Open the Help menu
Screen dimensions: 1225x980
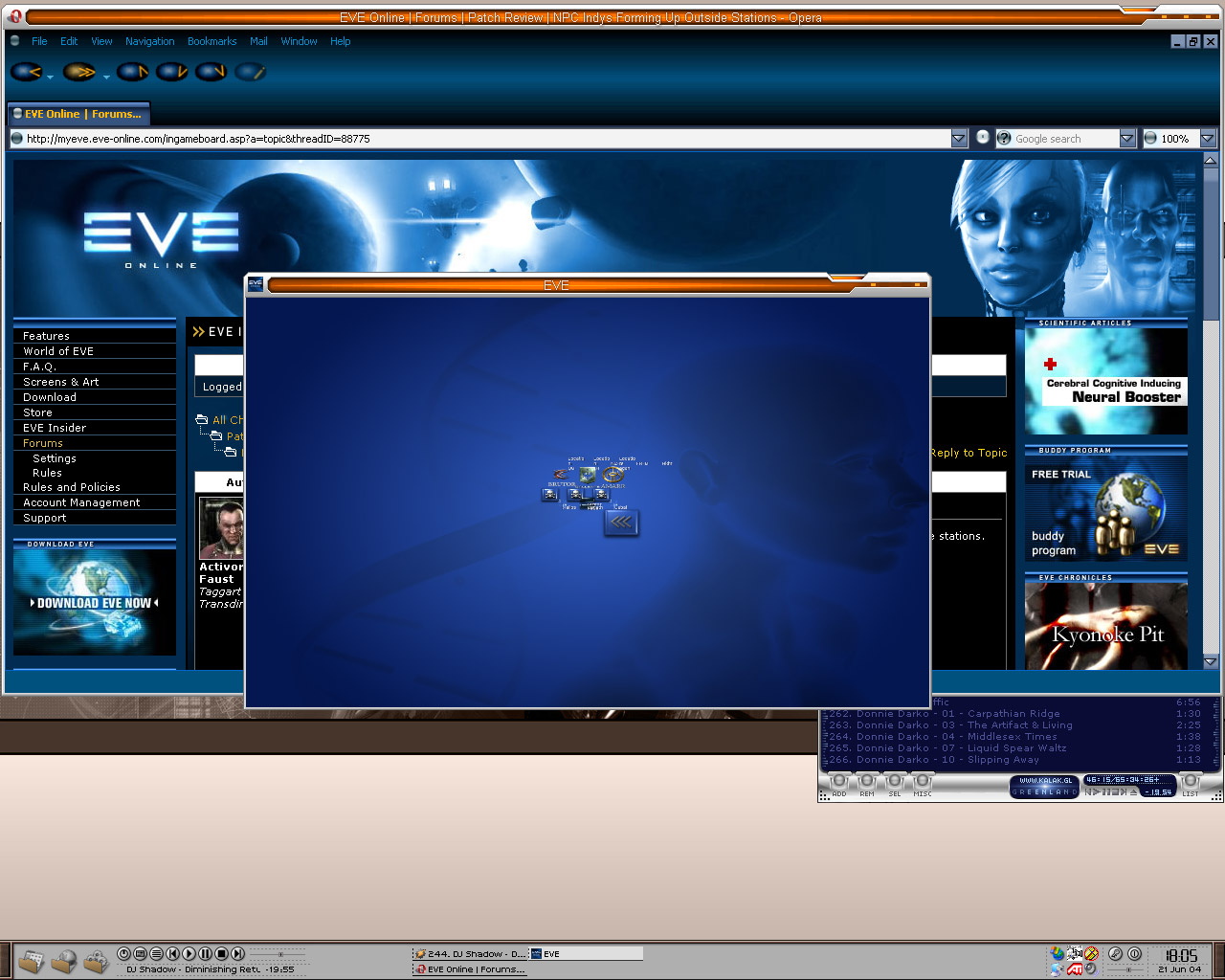click(341, 41)
